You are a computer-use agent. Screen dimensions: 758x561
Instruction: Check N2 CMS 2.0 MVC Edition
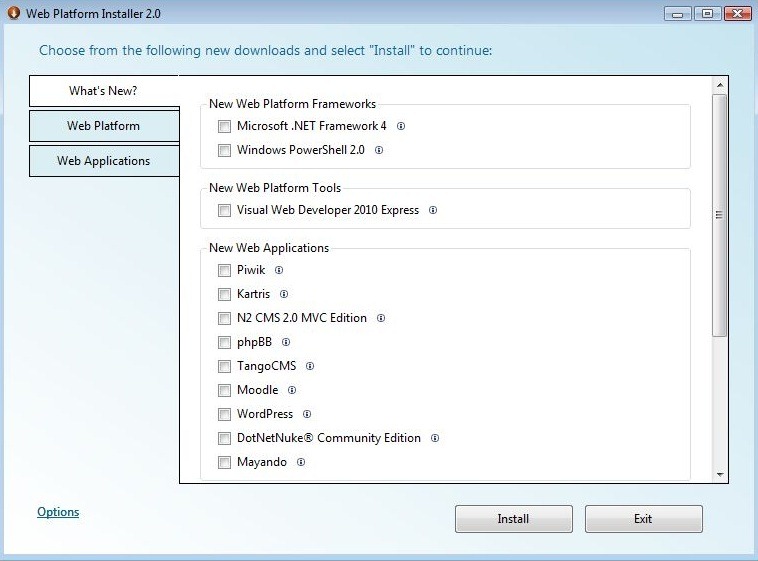click(x=224, y=318)
